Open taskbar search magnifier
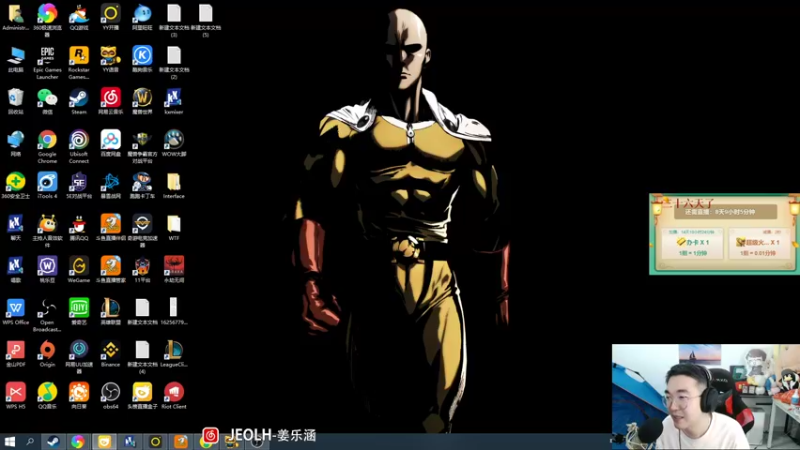The height and width of the screenshot is (450, 800). (30, 442)
